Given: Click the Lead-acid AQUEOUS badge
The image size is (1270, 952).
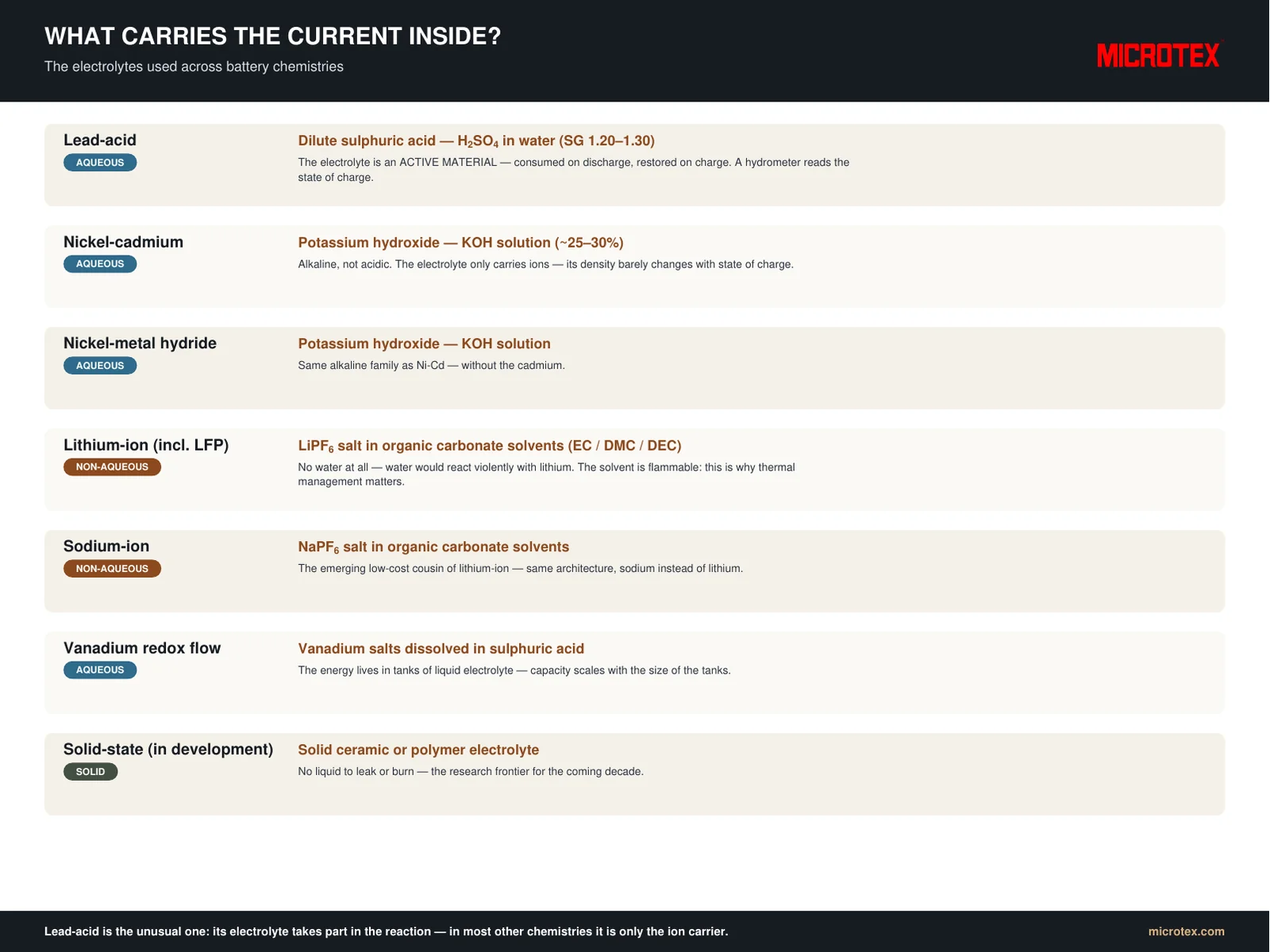Looking at the screenshot, I should point(100,163).
